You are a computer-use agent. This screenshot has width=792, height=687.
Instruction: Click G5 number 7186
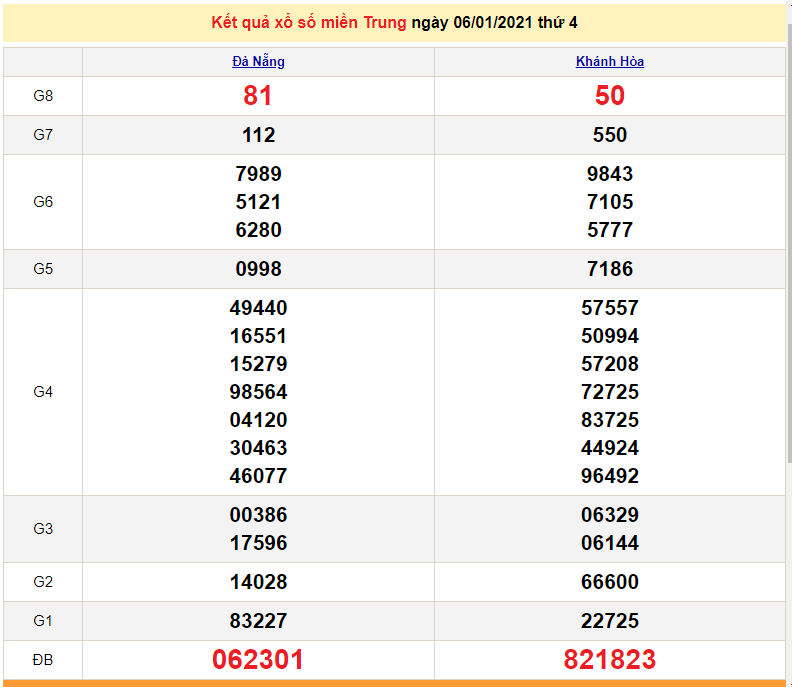coord(609,269)
